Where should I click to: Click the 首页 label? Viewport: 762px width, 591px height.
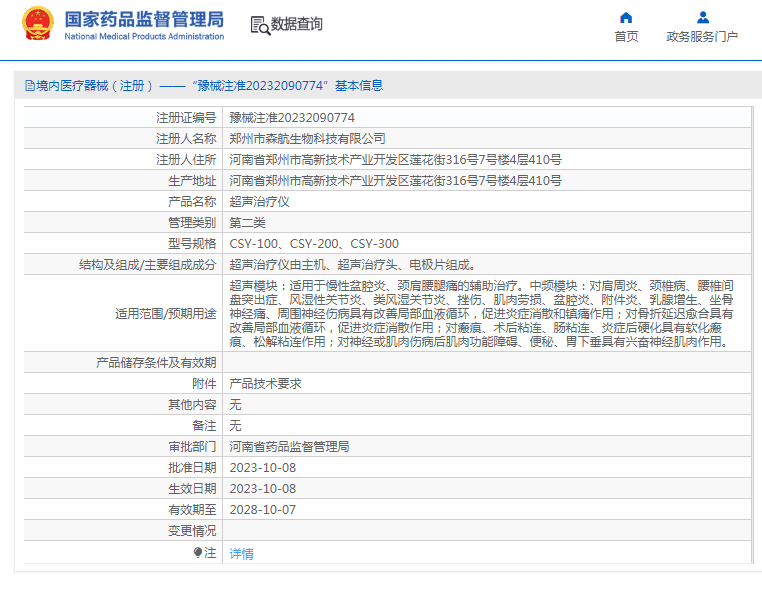click(626, 36)
